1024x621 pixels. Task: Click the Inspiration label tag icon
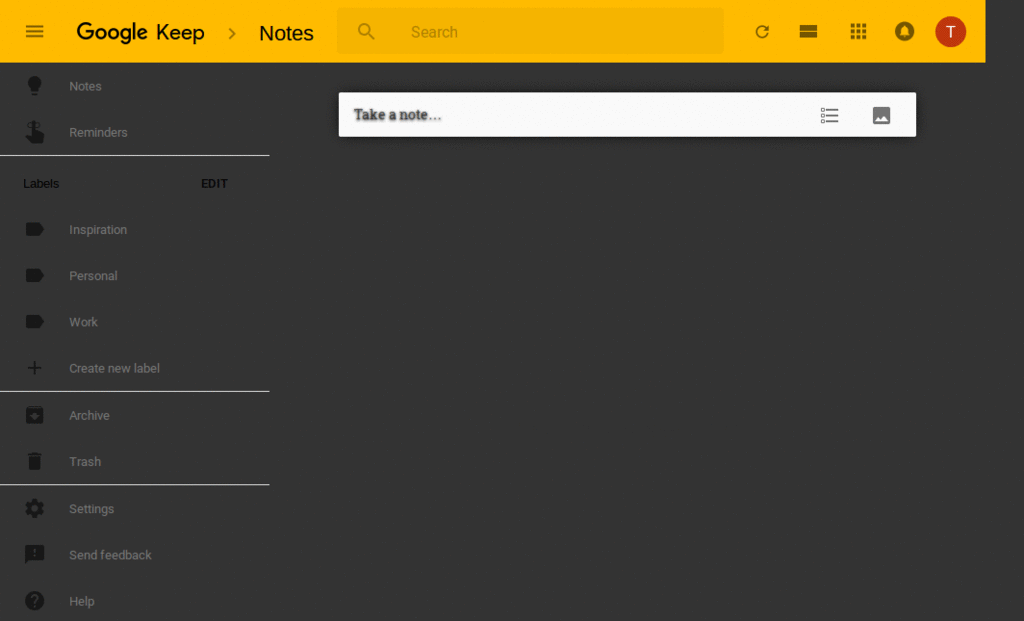pyautogui.click(x=35, y=229)
